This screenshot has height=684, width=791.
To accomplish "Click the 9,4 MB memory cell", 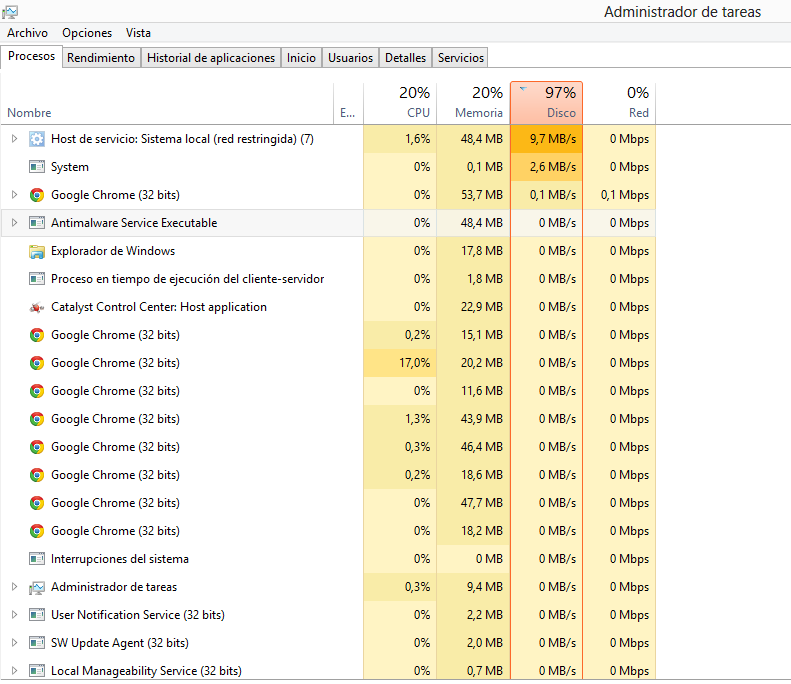I will 473,587.
